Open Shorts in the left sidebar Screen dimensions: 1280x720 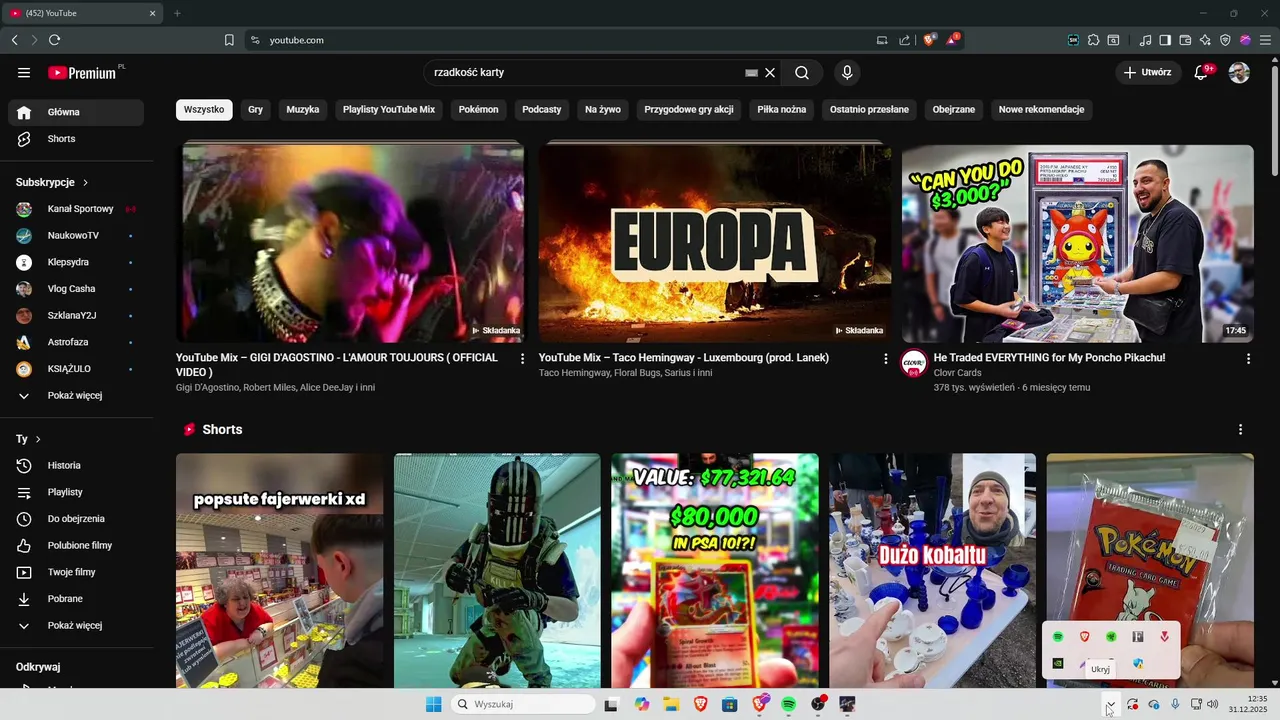(75, 139)
